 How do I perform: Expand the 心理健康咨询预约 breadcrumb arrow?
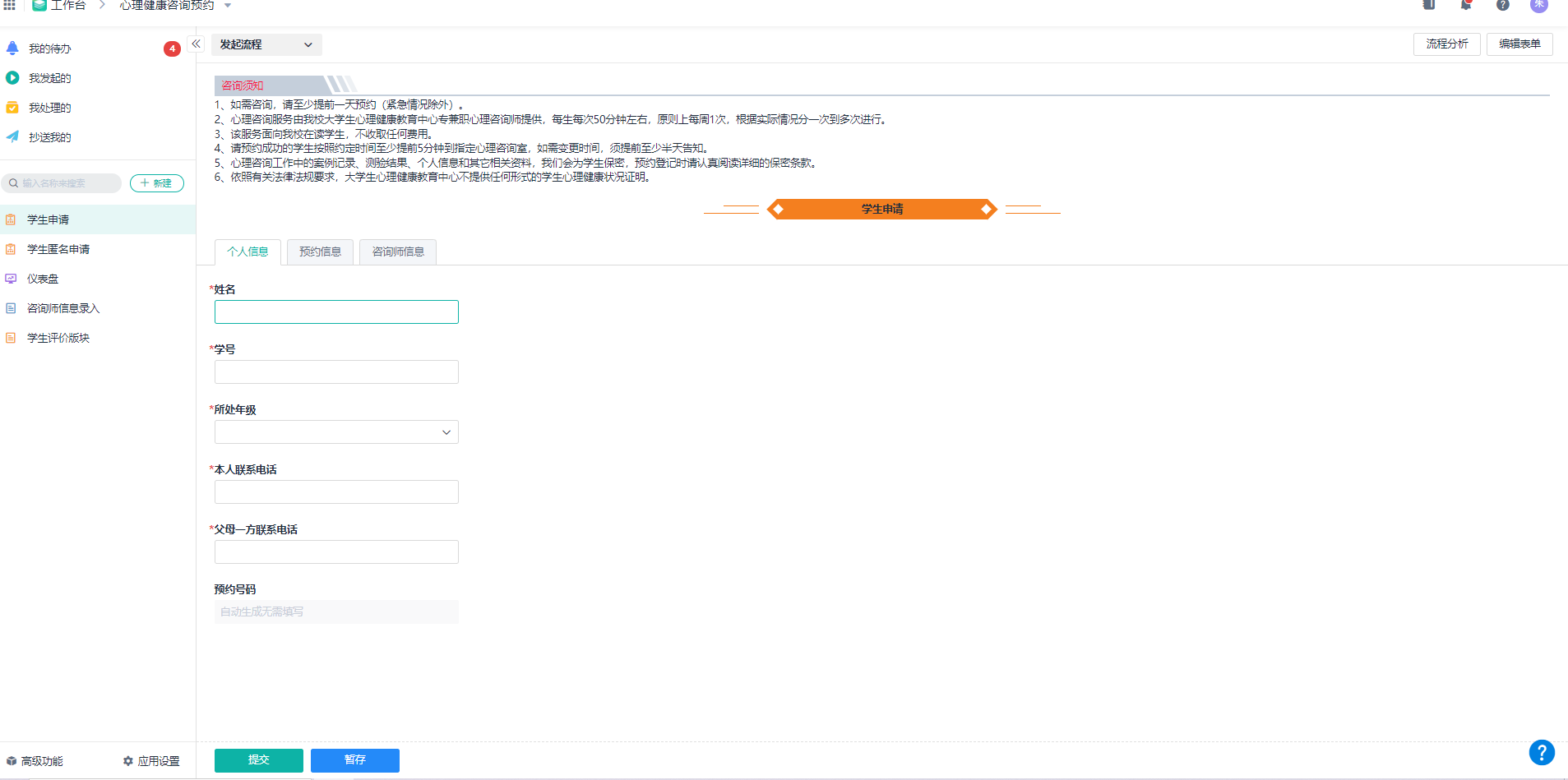[228, 6]
